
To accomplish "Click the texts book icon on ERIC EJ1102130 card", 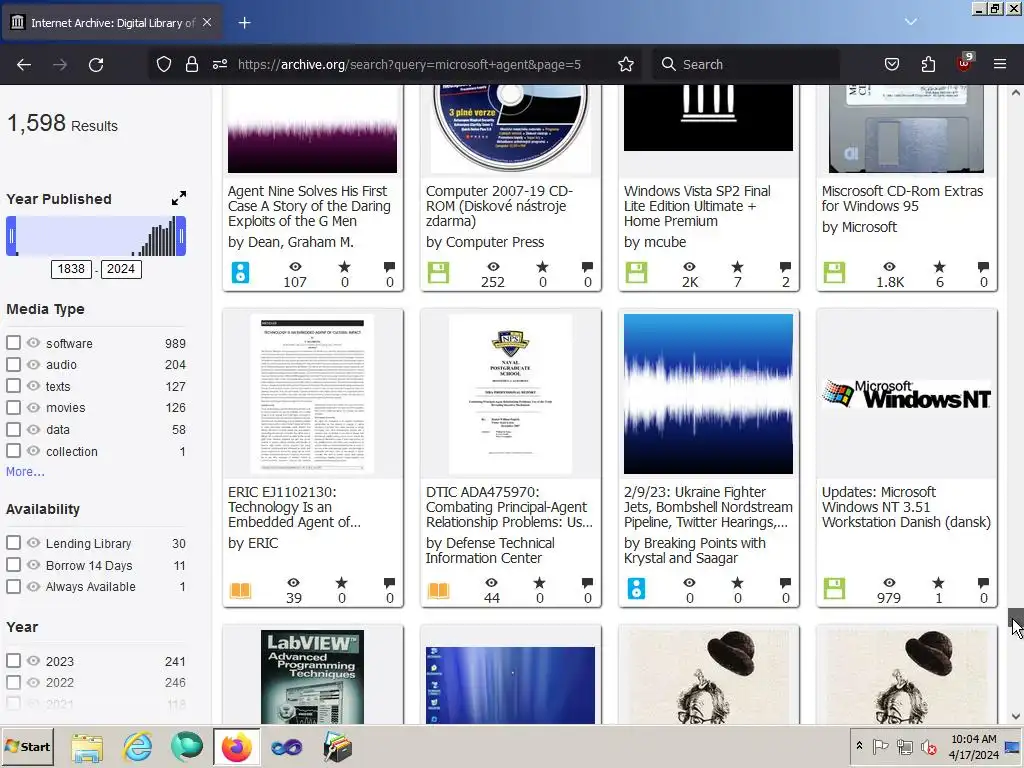I will pyautogui.click(x=240, y=590).
